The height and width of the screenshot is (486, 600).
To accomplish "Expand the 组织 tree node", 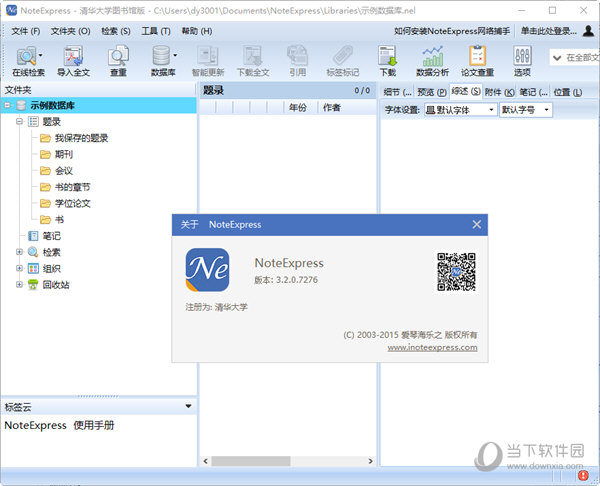I will click(x=19, y=268).
